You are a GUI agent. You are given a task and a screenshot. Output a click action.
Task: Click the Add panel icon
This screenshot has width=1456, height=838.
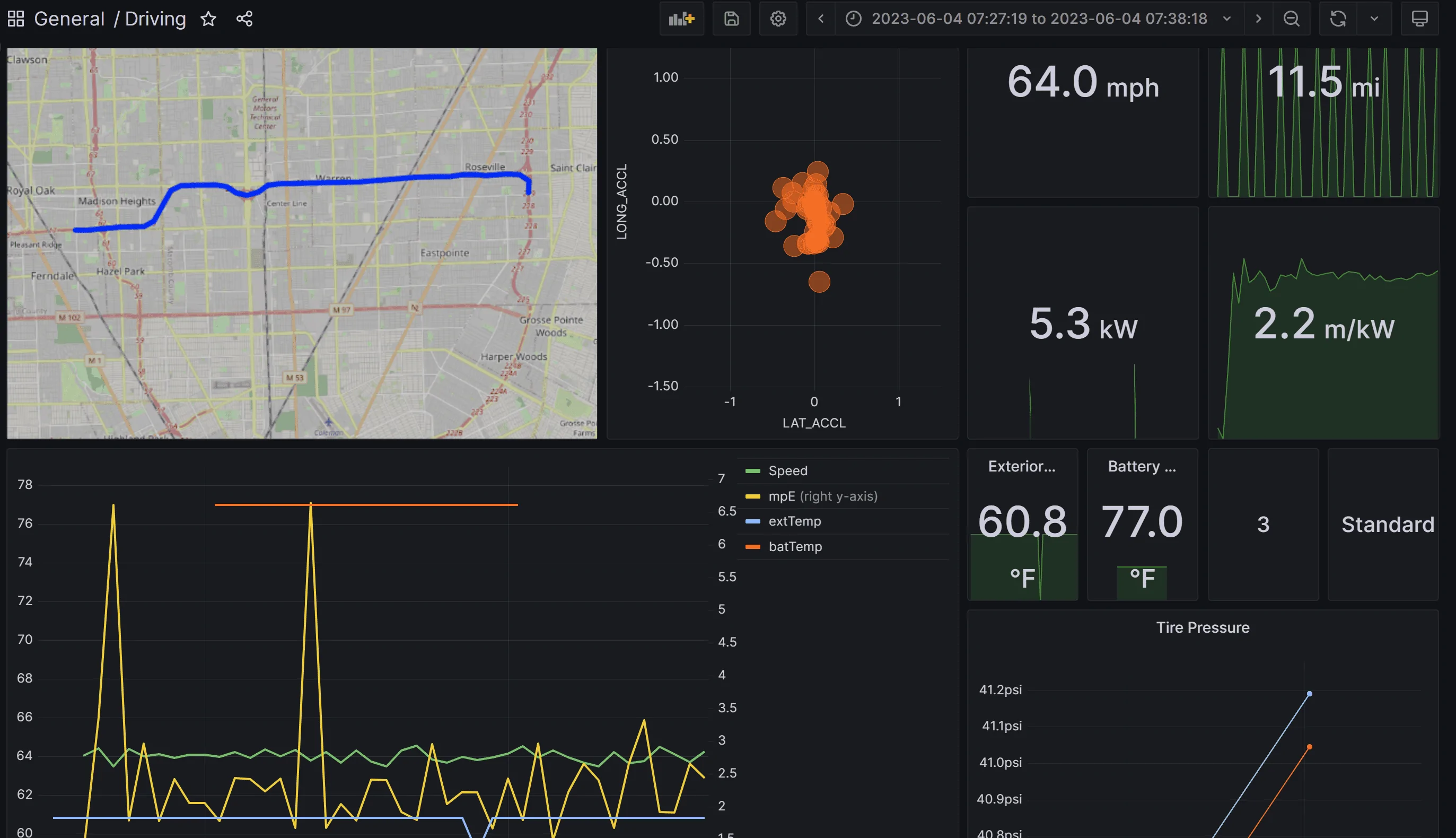click(x=681, y=19)
